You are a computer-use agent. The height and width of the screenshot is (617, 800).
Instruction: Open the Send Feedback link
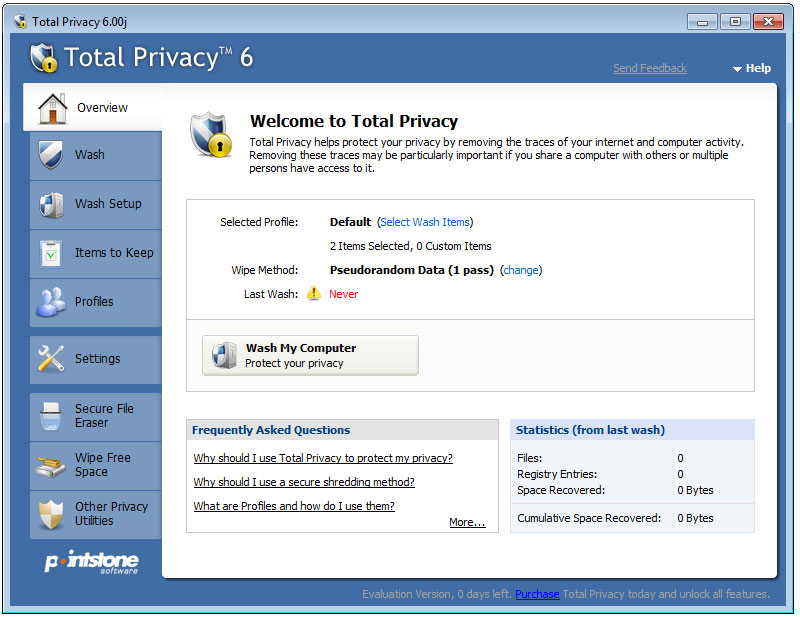pos(650,69)
